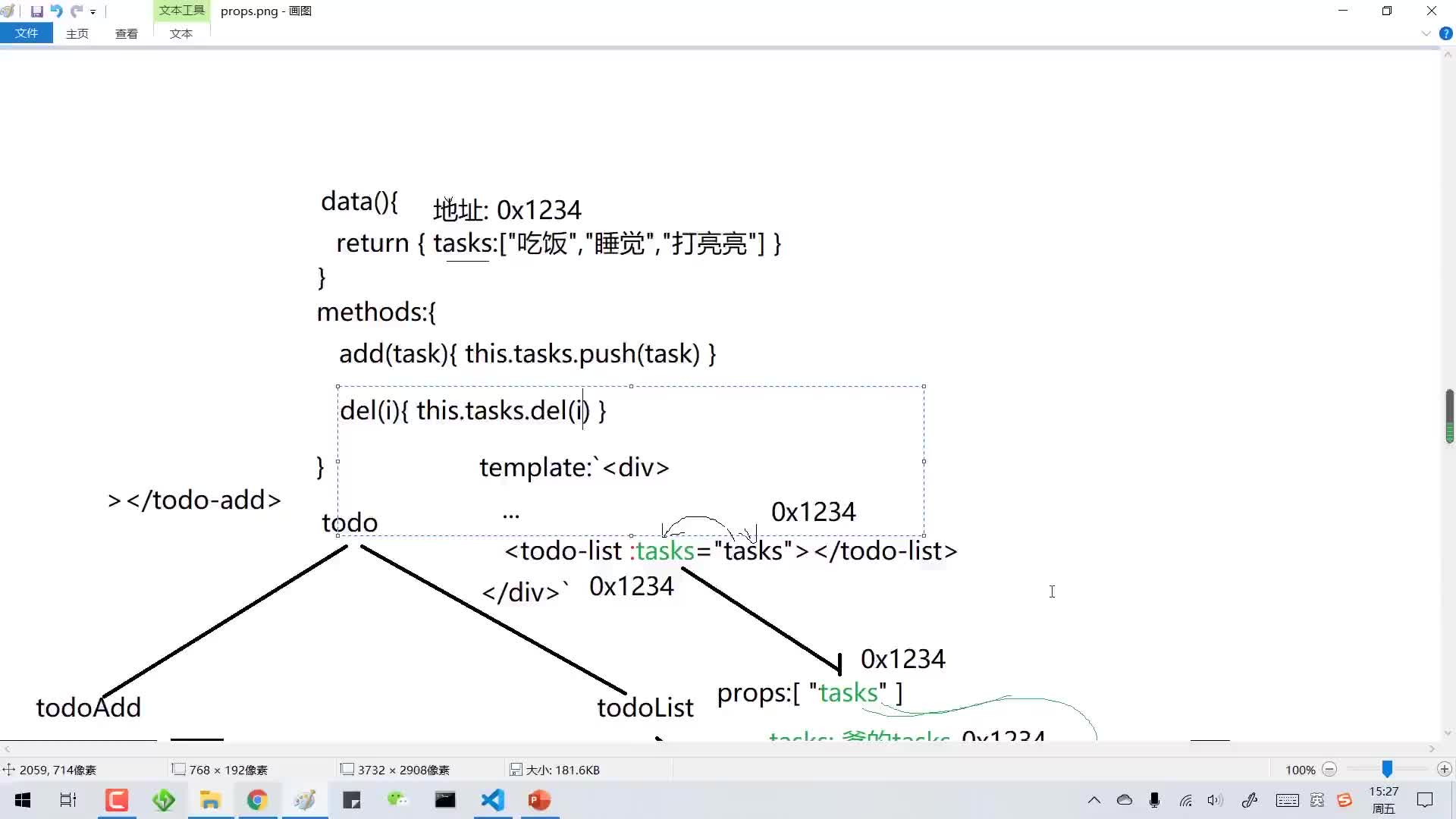Open the command prompt from the taskbar
This screenshot has height=819, width=1456.
click(x=445, y=800)
